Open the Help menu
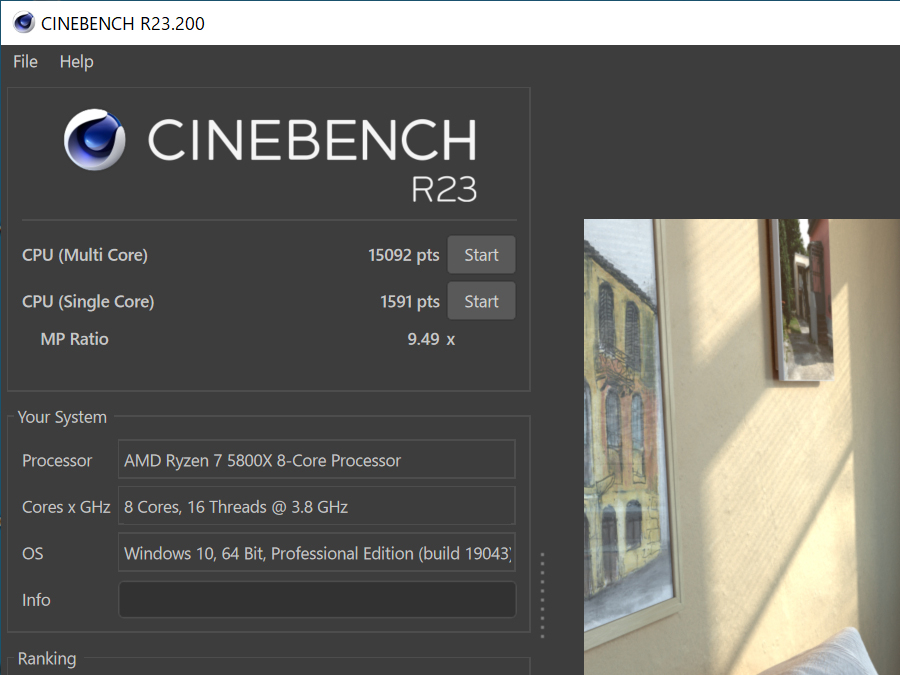 pyautogui.click(x=76, y=61)
